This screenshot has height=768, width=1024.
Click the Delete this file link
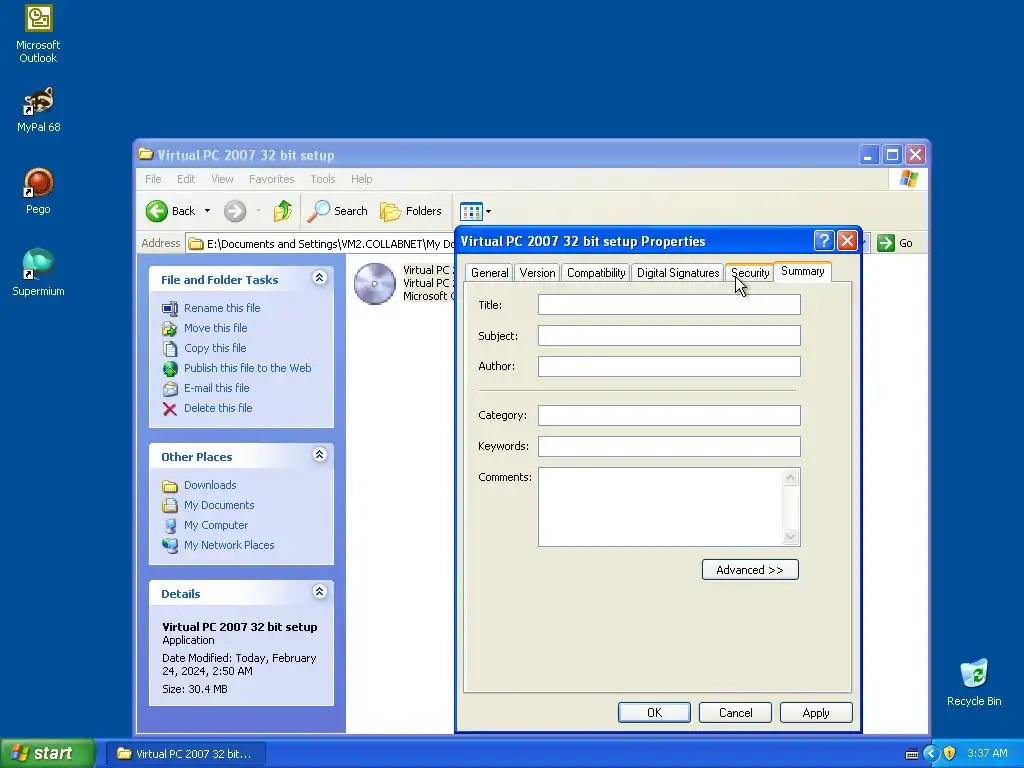point(218,408)
